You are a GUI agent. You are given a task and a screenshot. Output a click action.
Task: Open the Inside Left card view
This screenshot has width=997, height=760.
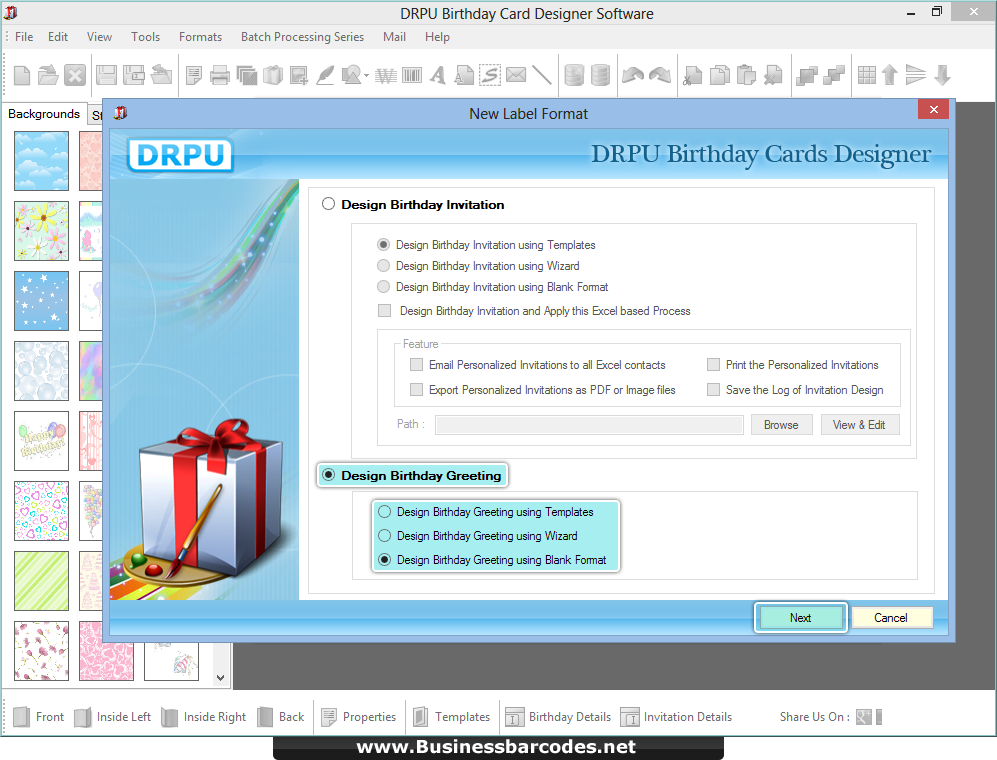pyautogui.click(x=113, y=717)
